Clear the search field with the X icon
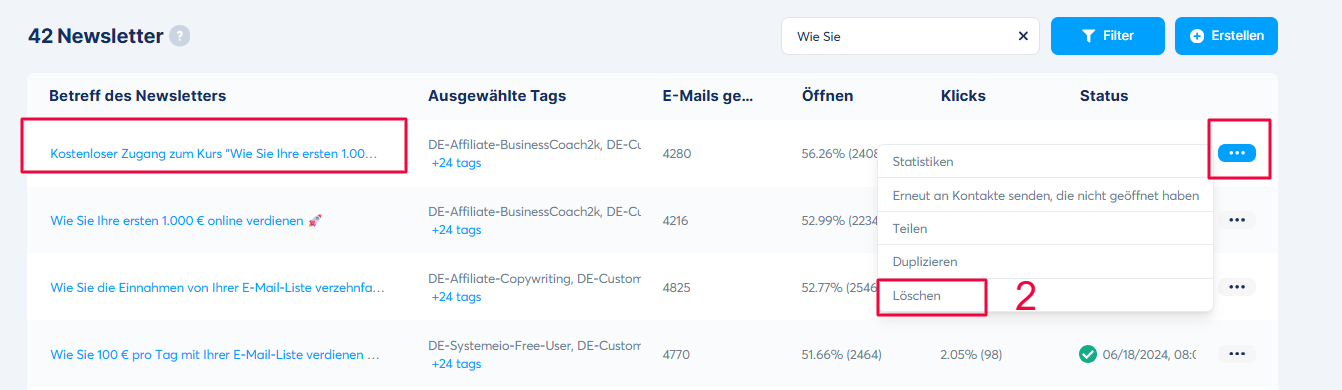Image resolution: width=1342 pixels, height=390 pixels. pyautogui.click(x=1023, y=36)
